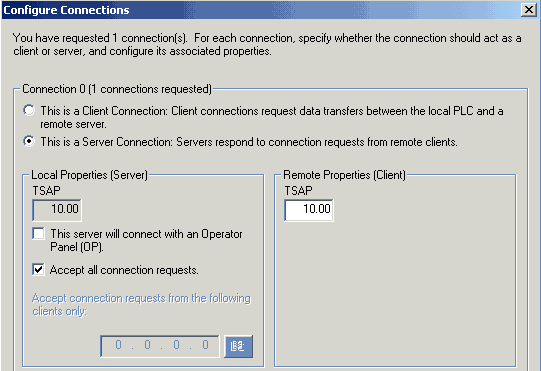Viewport: 541px width, 371px height.
Task: Uncheck Accept all connection requests checkbox
Action: pos(38,269)
